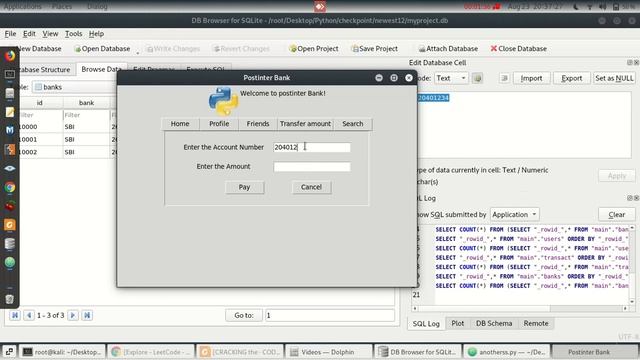This screenshot has height=360, width=640.
Task: Open the table selector showing 'banks'
Action: click(73, 87)
